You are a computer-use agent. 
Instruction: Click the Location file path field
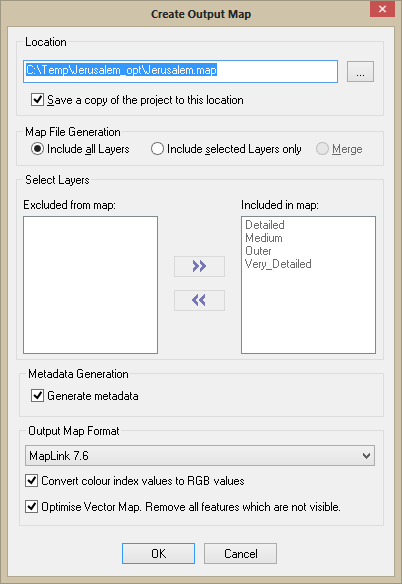pyautogui.click(x=180, y=71)
